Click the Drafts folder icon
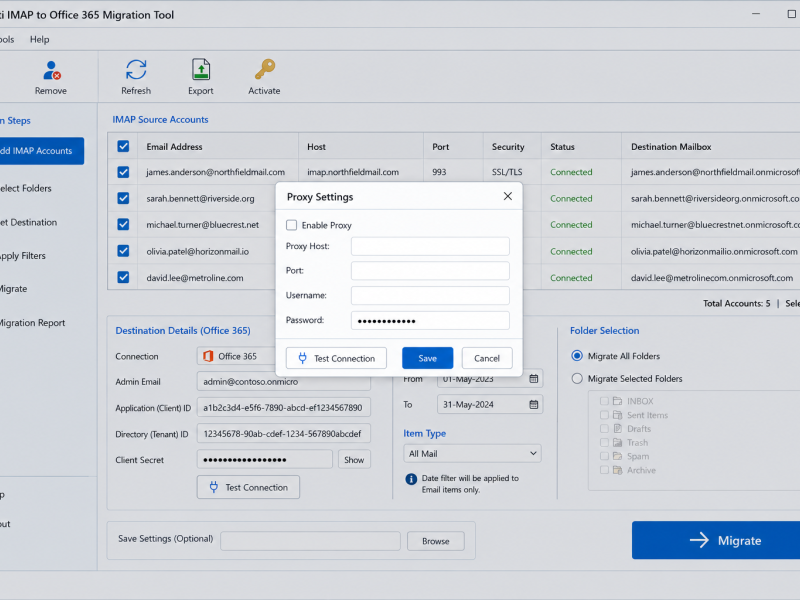Screen dimensions: 800x600 617,429
